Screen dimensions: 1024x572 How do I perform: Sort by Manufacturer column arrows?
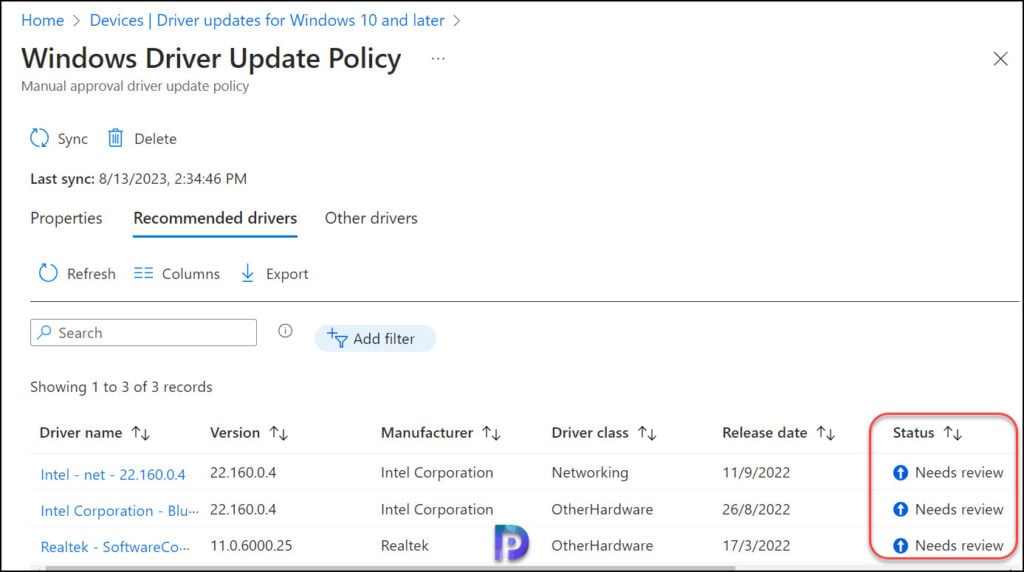click(491, 433)
